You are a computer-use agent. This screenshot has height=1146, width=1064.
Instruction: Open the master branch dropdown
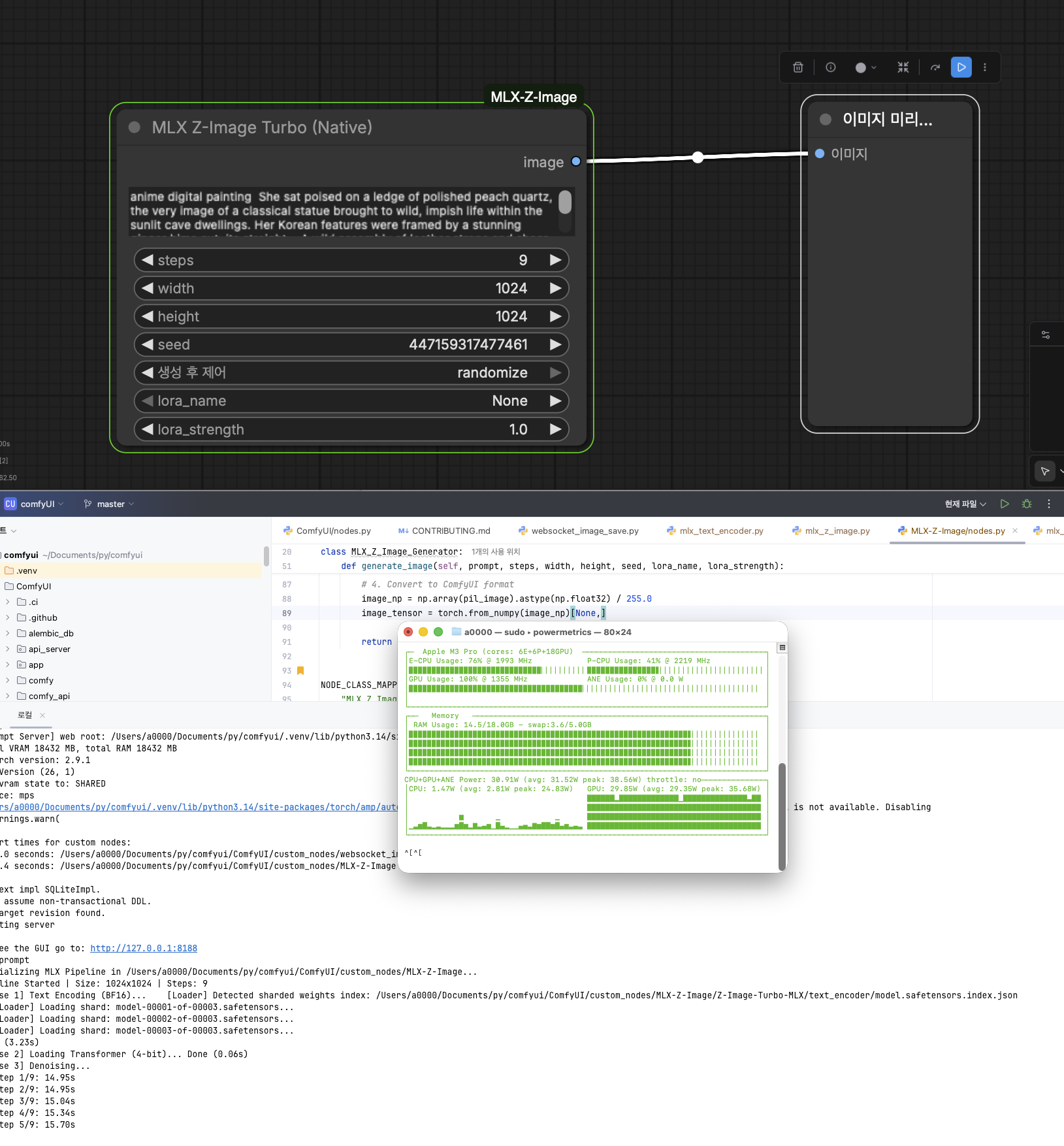(x=109, y=504)
